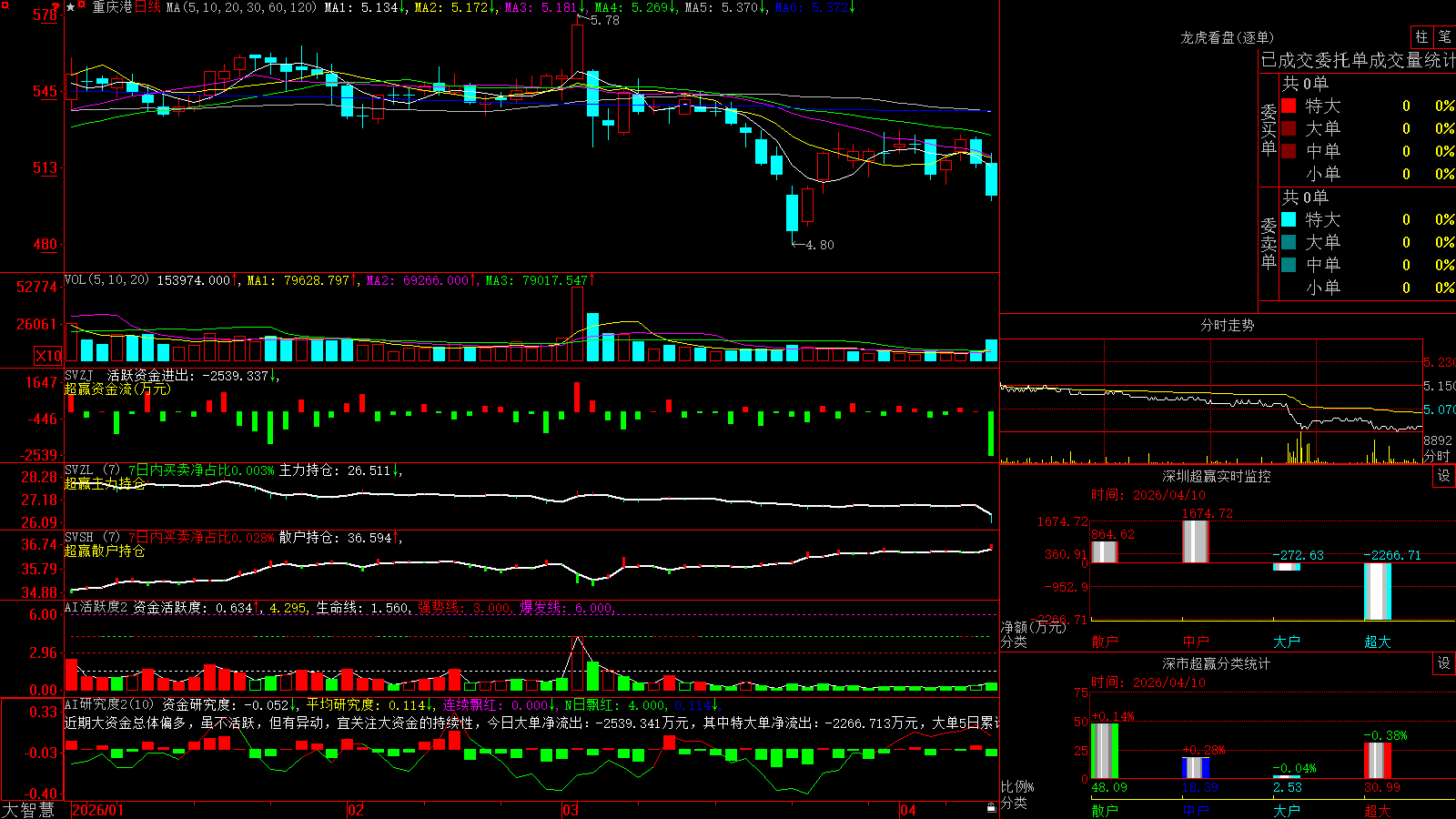Click the 03 month marker on the time axis
Image resolution: width=1456 pixels, height=819 pixels.
click(x=571, y=810)
